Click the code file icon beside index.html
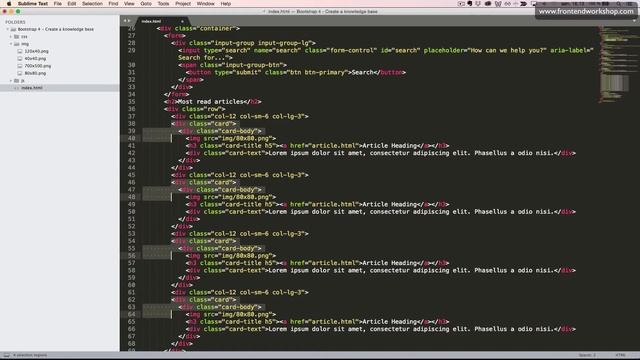 point(17,88)
